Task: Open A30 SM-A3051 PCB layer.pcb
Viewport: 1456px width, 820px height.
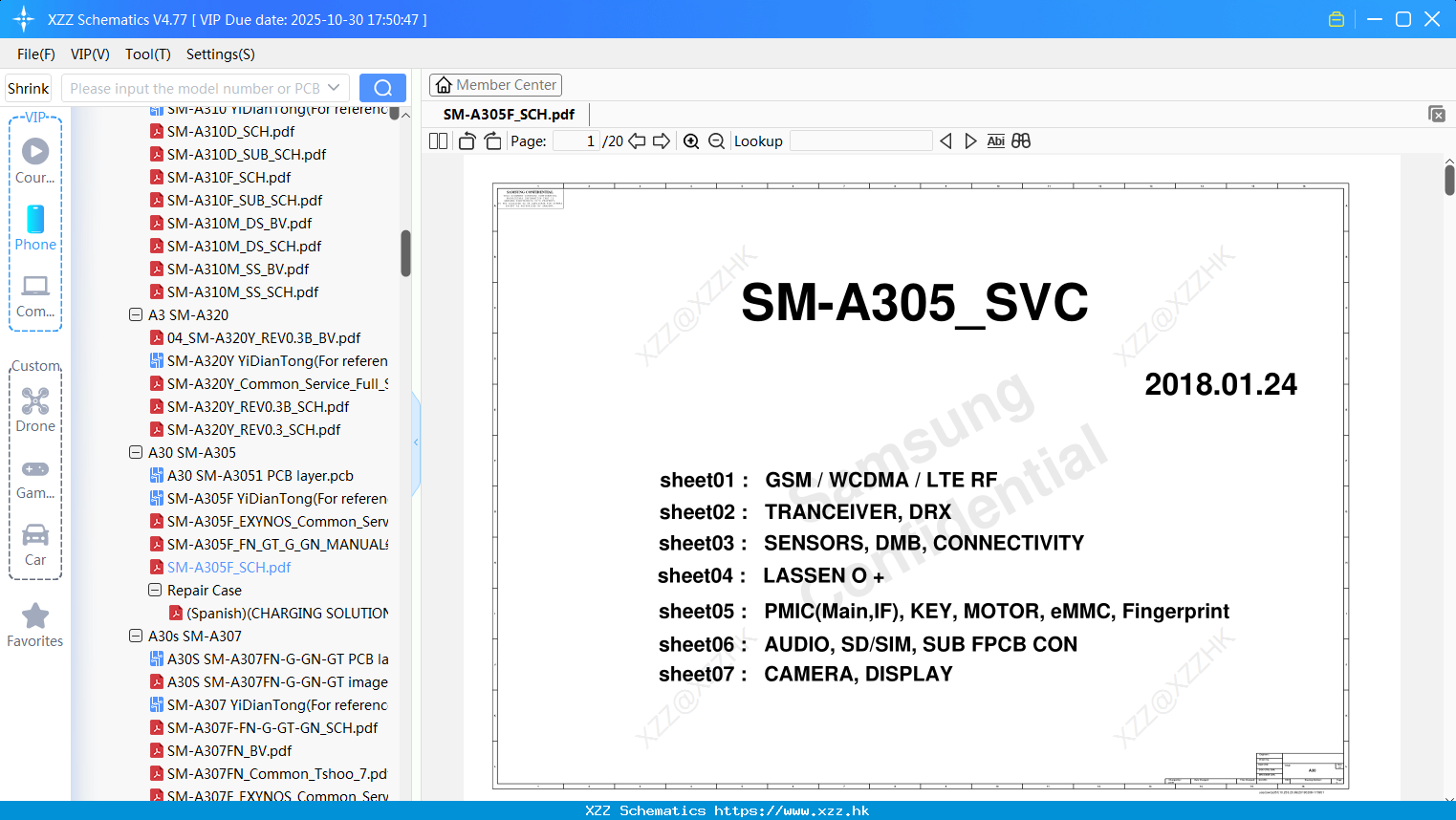Action: coord(260,475)
